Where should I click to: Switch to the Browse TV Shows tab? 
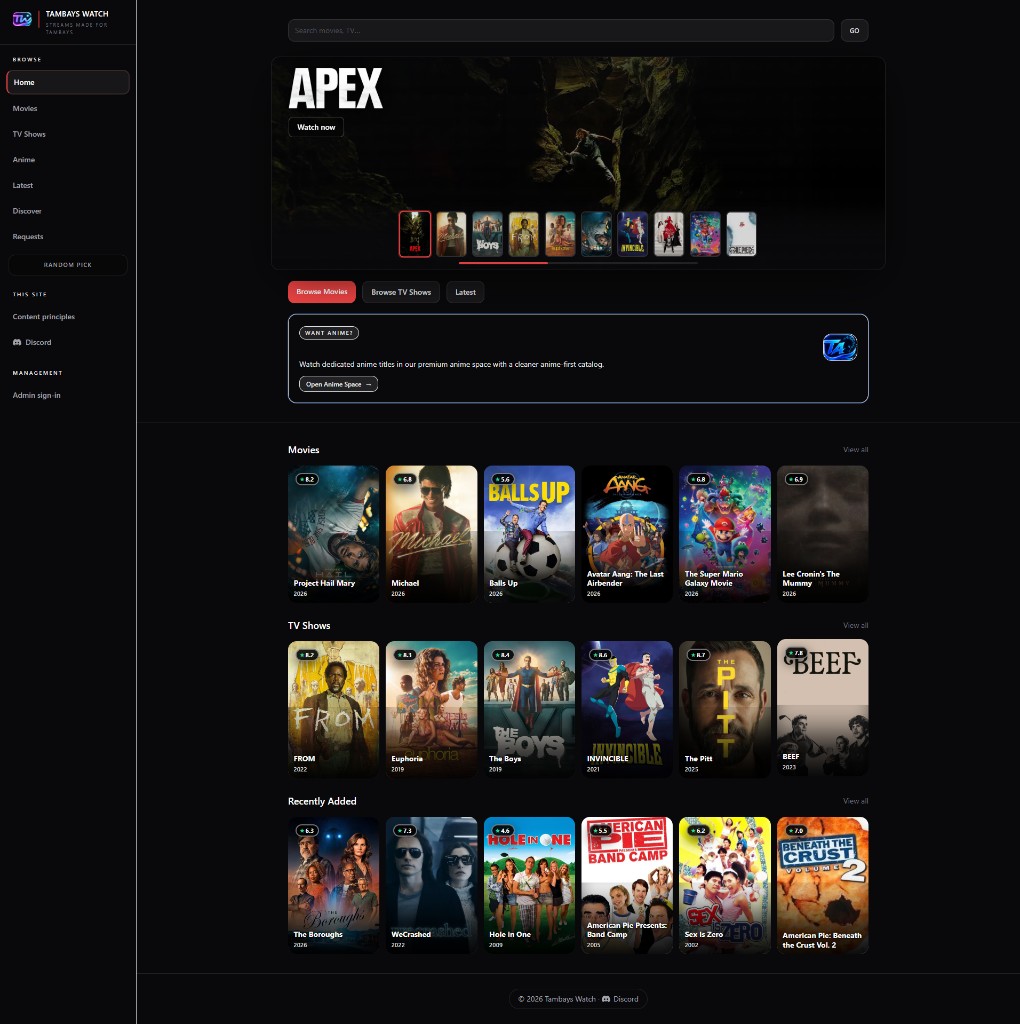pos(401,292)
